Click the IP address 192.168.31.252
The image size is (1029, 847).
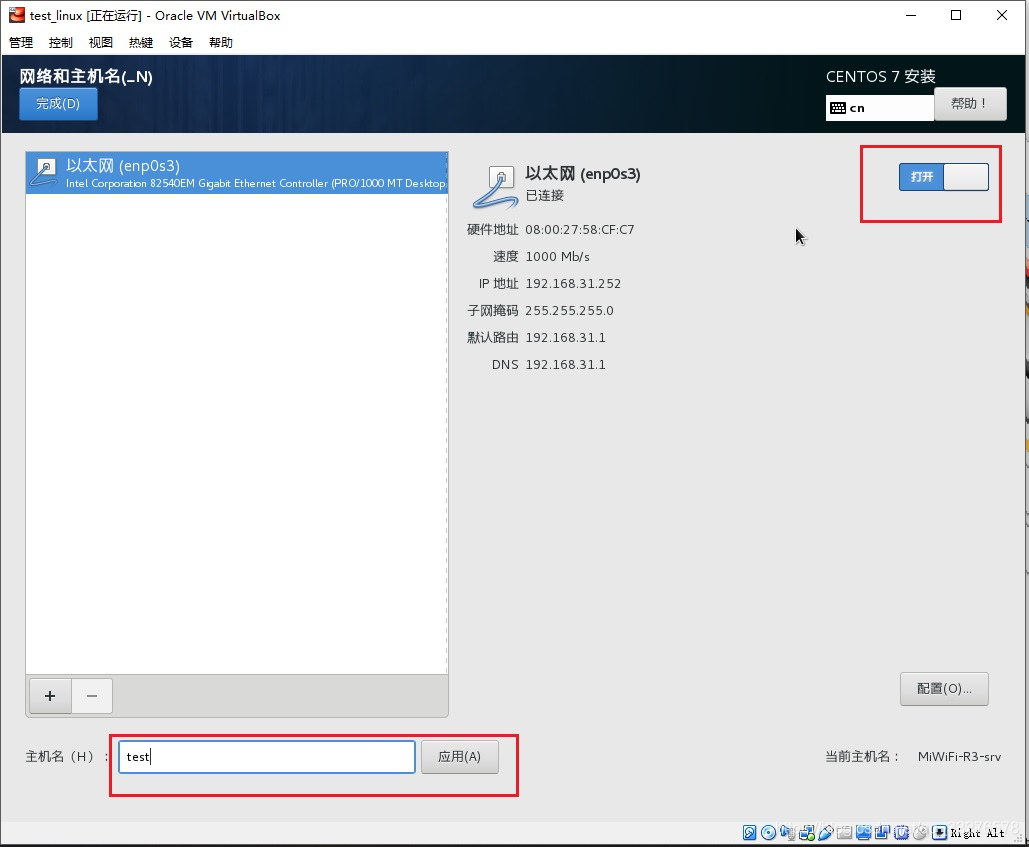pyautogui.click(x=573, y=283)
